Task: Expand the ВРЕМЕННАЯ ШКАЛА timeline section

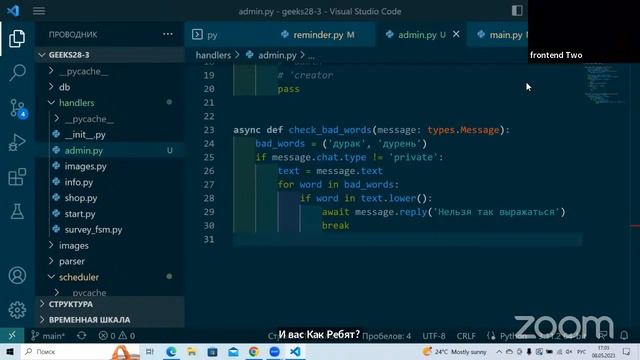Action: coord(109,320)
